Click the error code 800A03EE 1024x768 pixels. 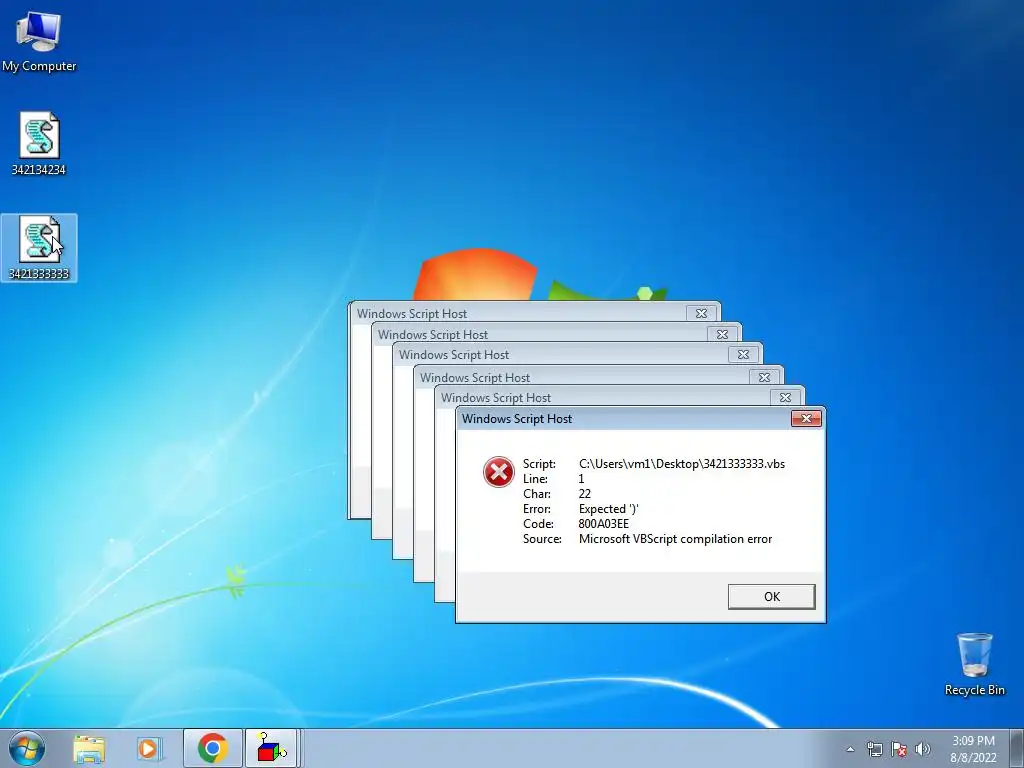[603, 524]
